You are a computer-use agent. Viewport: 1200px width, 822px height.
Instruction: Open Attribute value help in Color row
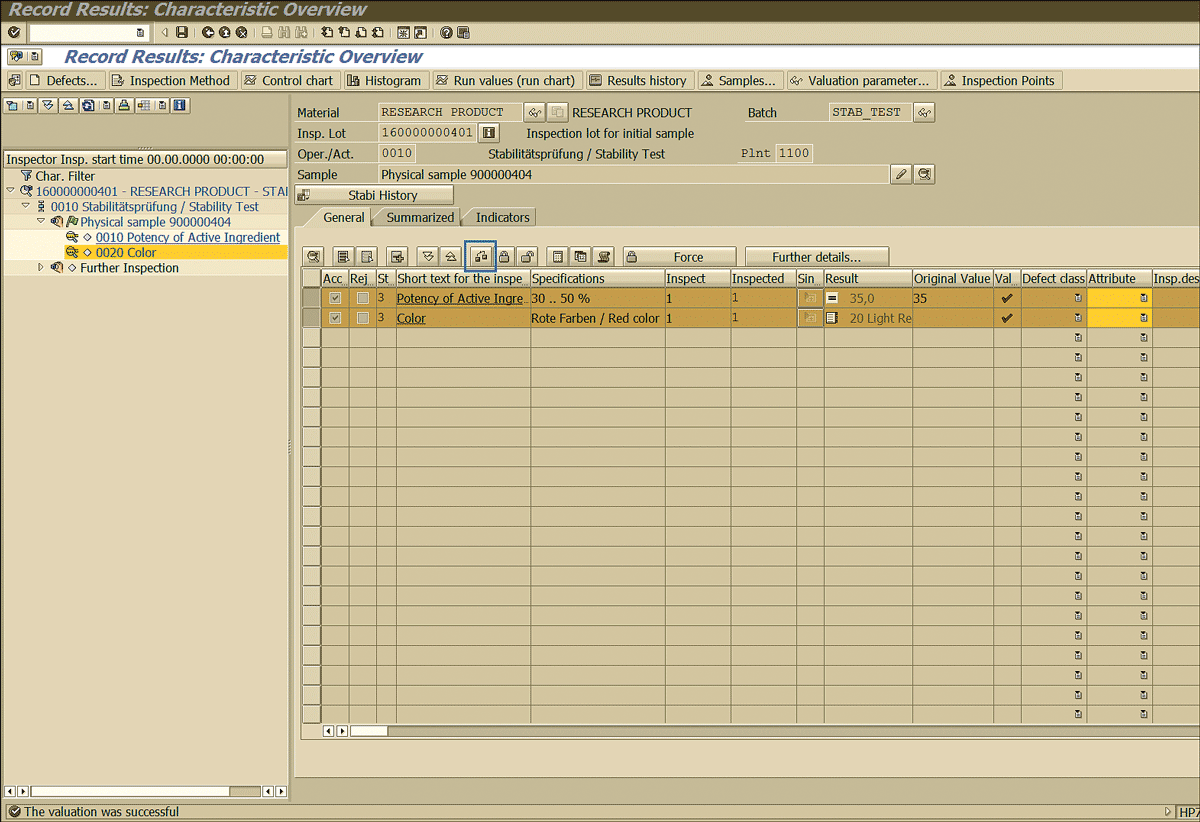tap(1143, 318)
